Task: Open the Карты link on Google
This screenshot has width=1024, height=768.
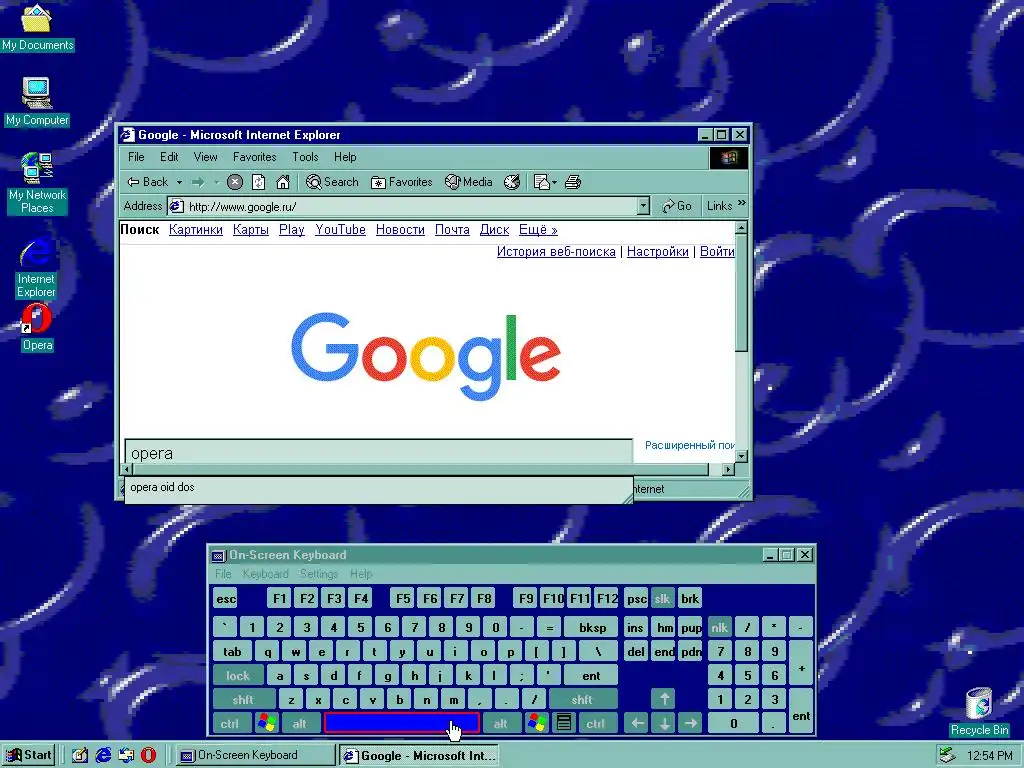Action: tap(251, 230)
